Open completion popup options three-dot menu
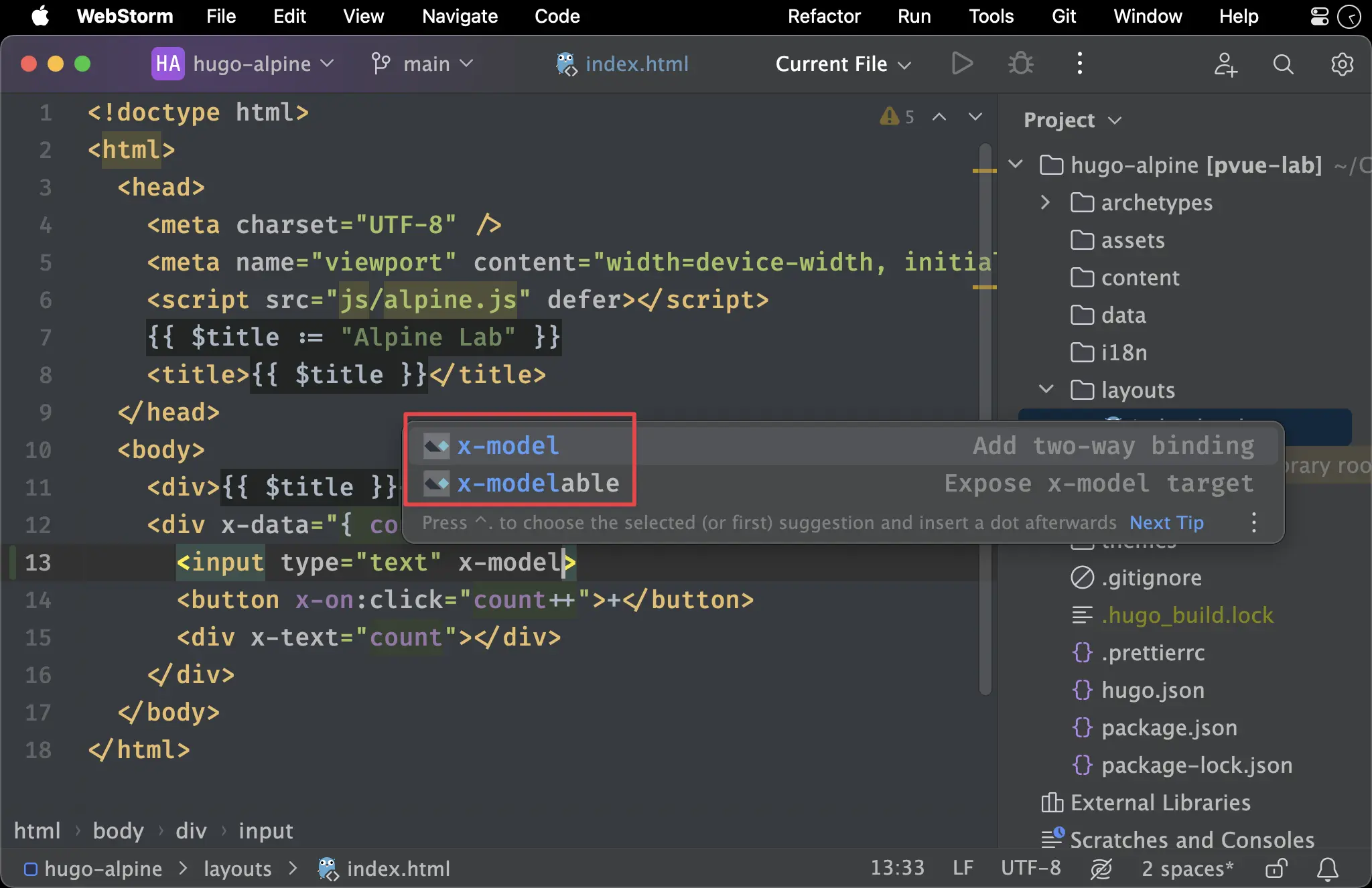The image size is (1372, 888). point(1253,522)
